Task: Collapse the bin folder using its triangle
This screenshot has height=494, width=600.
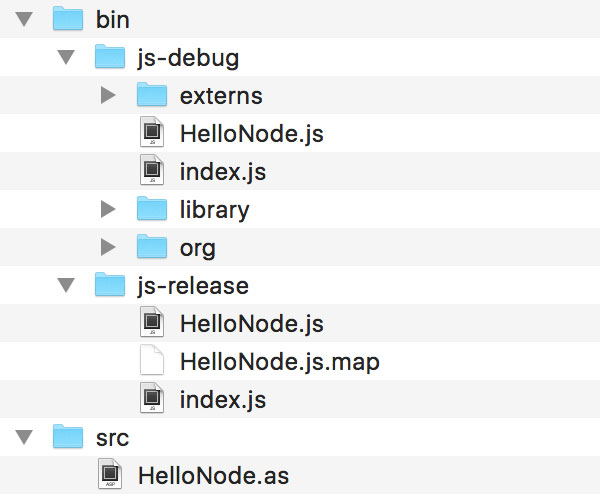Action: click(25, 20)
